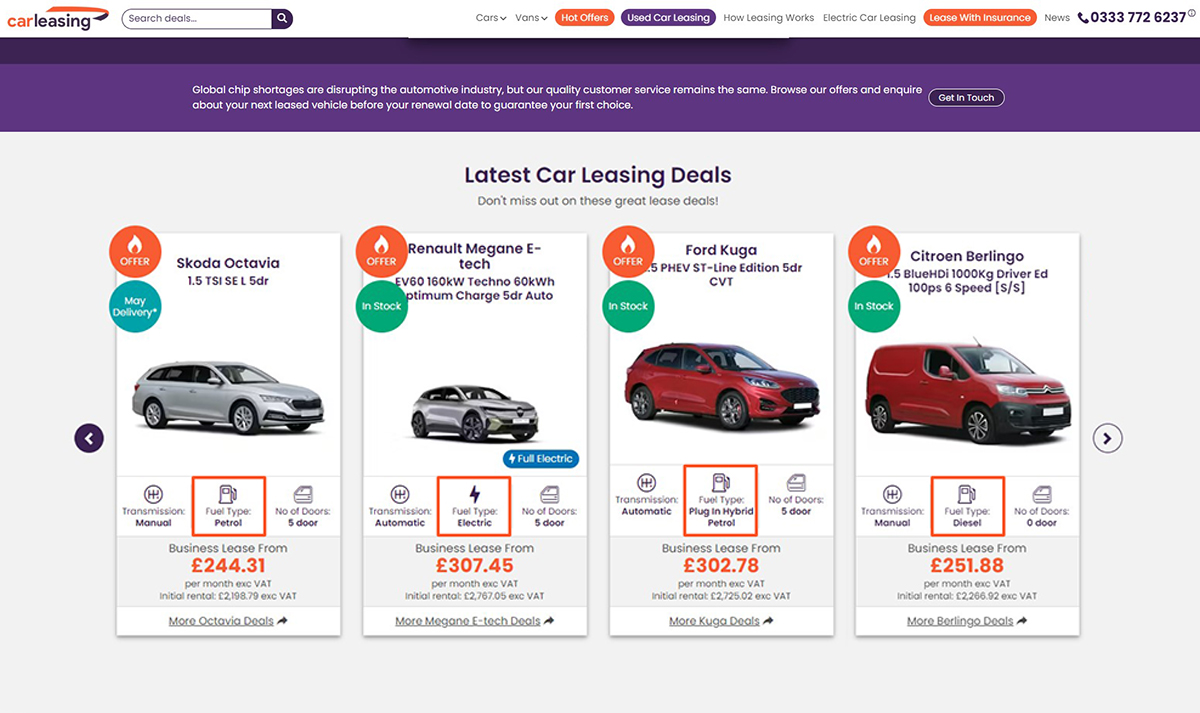Open the News menu item
Image resolution: width=1200 pixels, height=713 pixels.
[x=1057, y=18]
